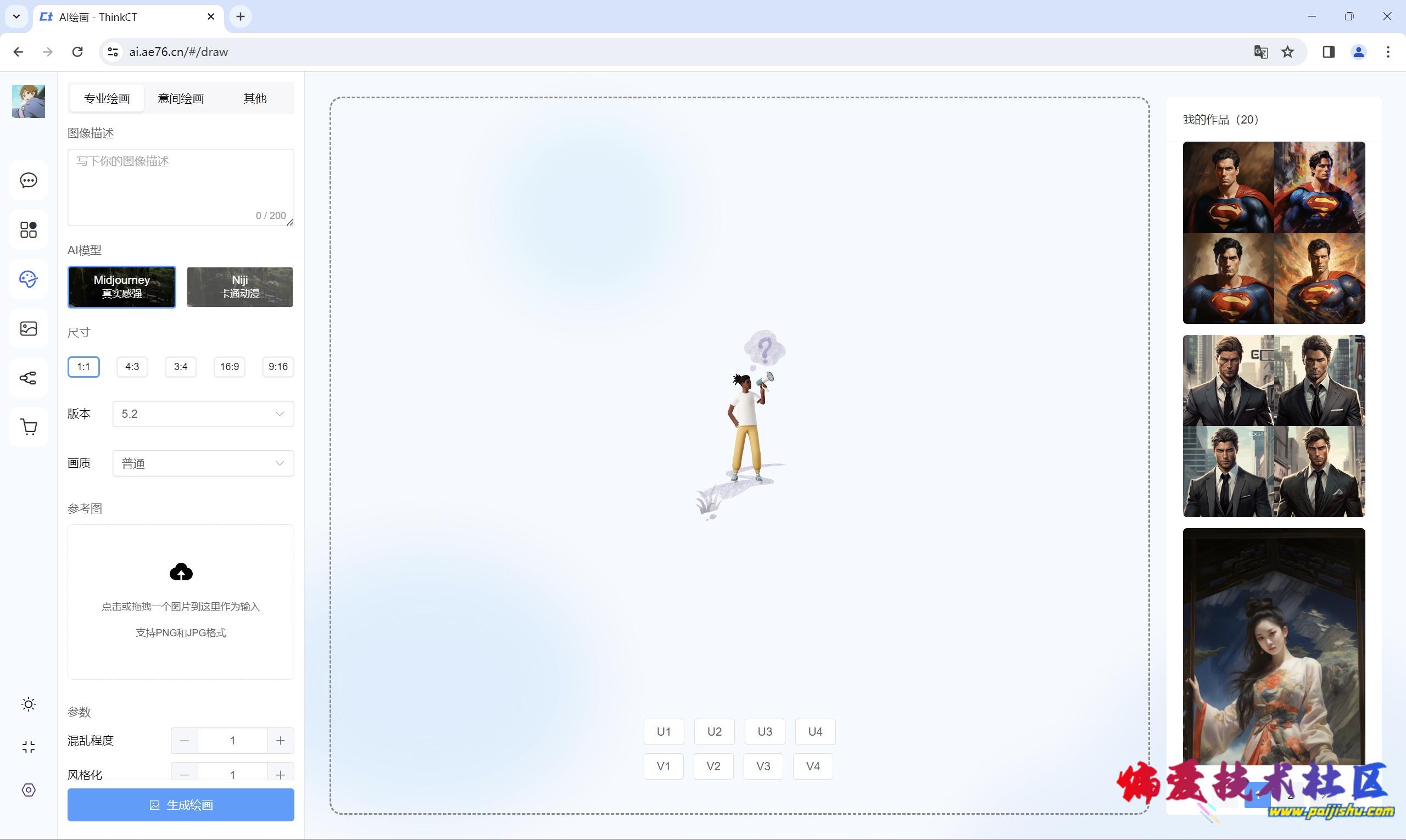Switch to the 专业绘画 tab
Screen dimensions: 1406x840
tap(107, 98)
